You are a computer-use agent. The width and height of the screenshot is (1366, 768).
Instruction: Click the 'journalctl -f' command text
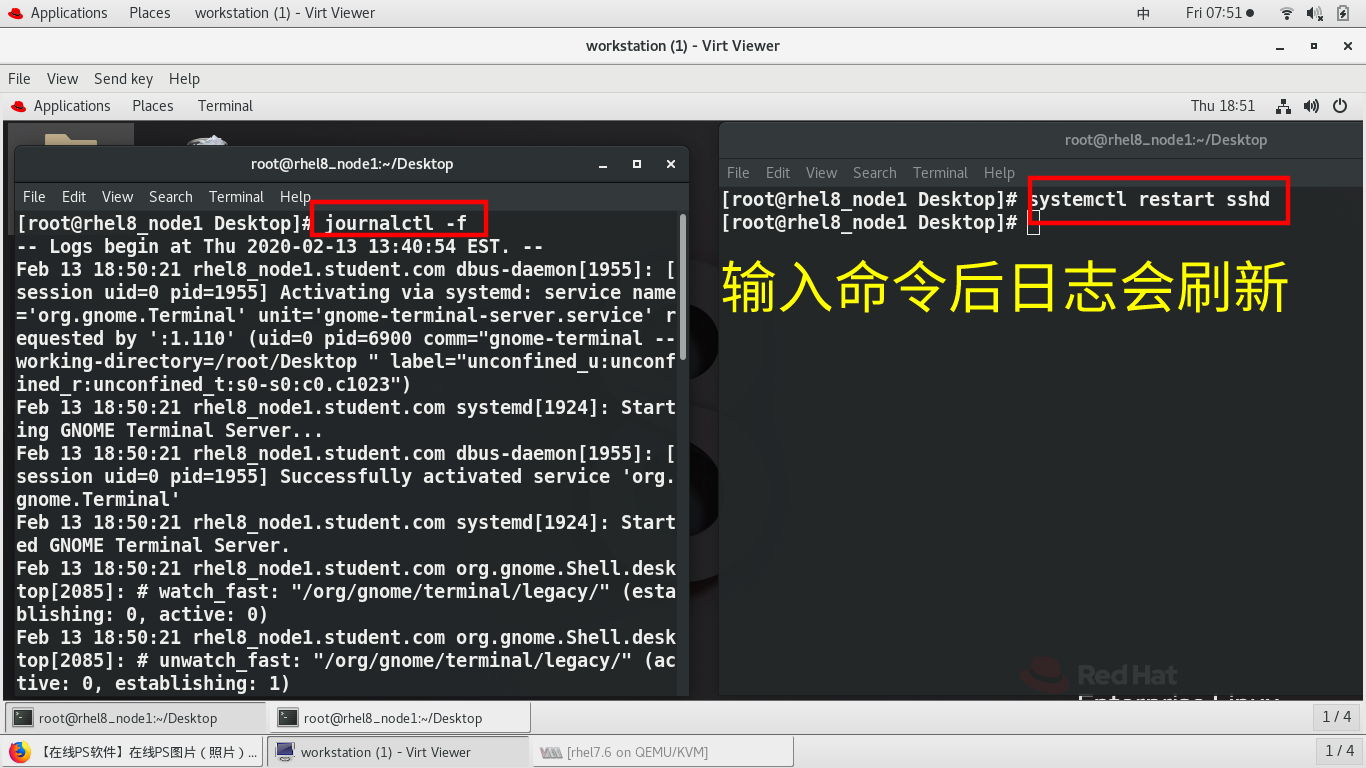click(x=395, y=223)
